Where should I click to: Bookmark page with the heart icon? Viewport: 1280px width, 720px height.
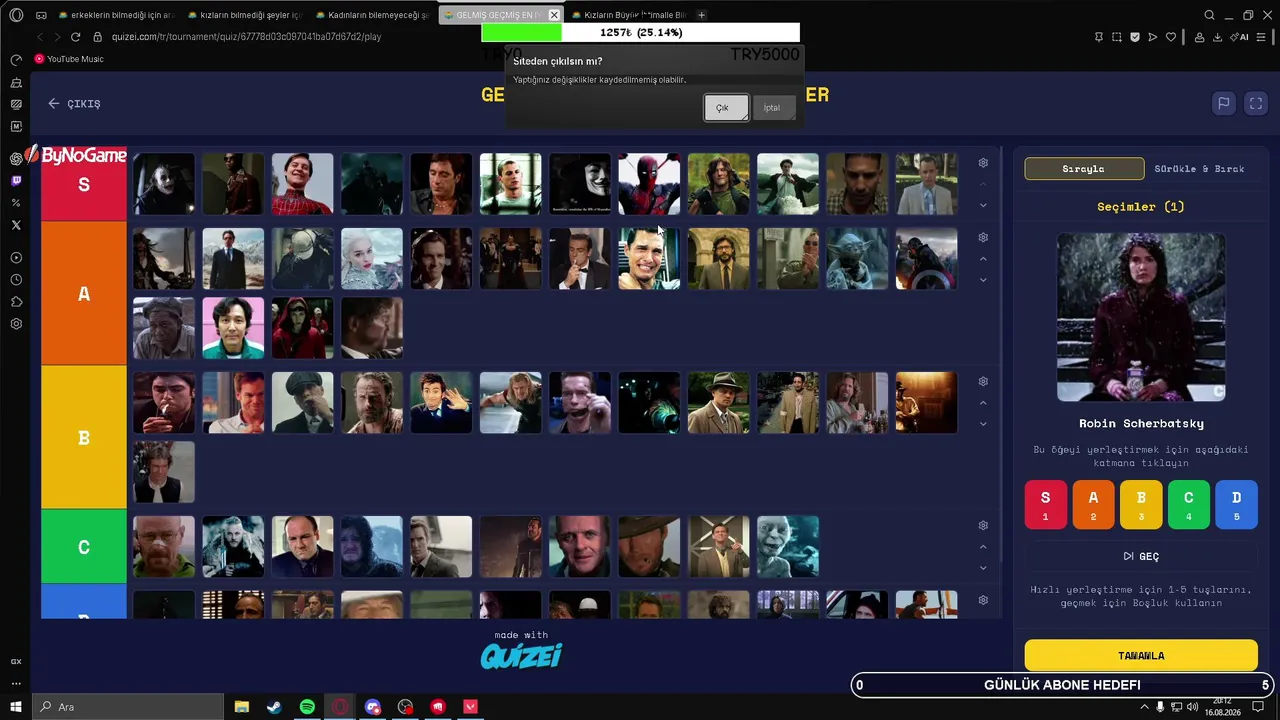[1171, 37]
